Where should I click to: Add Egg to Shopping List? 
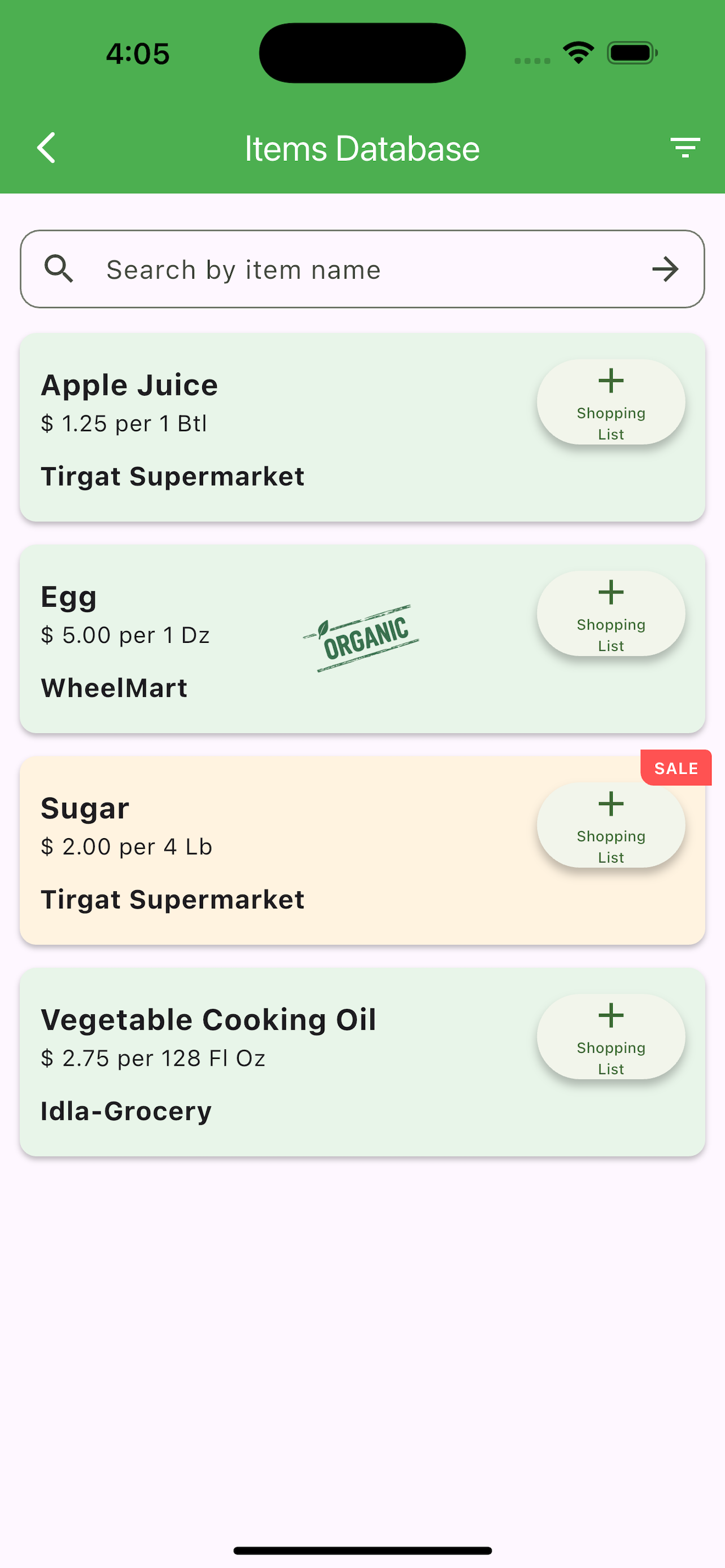click(610, 614)
